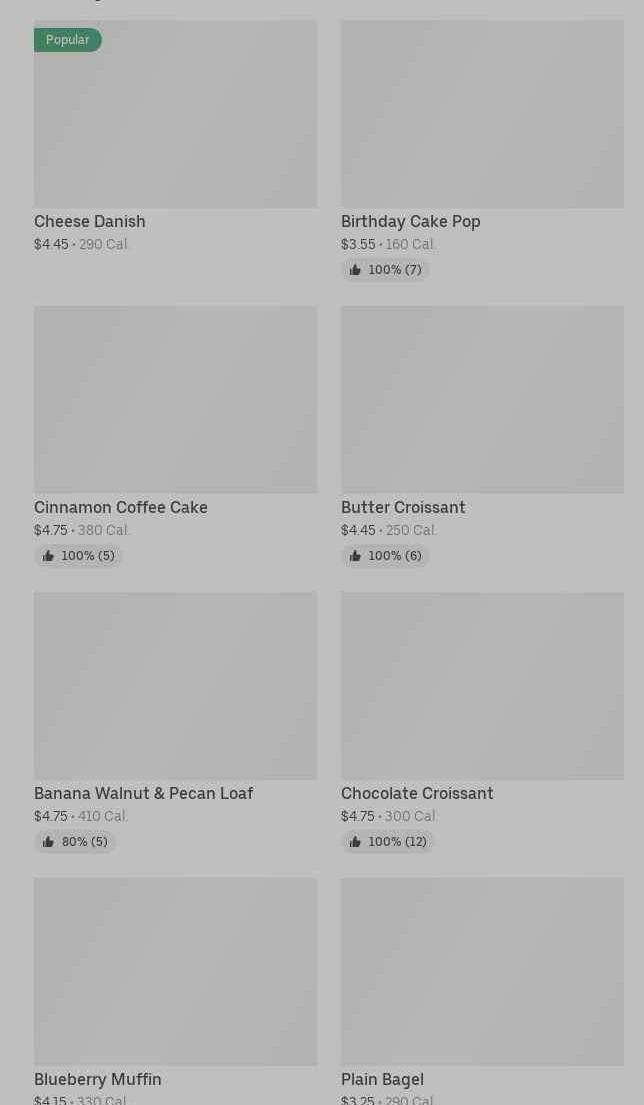Click the Chocolate Croissant title

click(x=417, y=793)
